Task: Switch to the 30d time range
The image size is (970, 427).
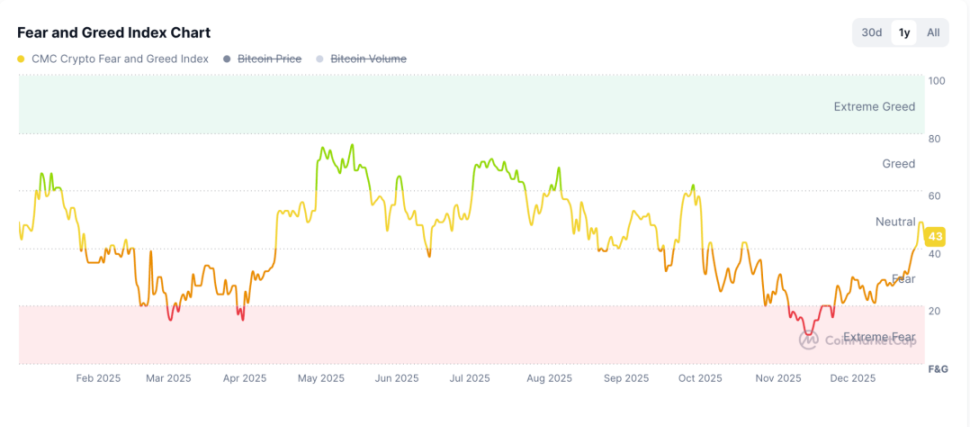Action: [872, 32]
